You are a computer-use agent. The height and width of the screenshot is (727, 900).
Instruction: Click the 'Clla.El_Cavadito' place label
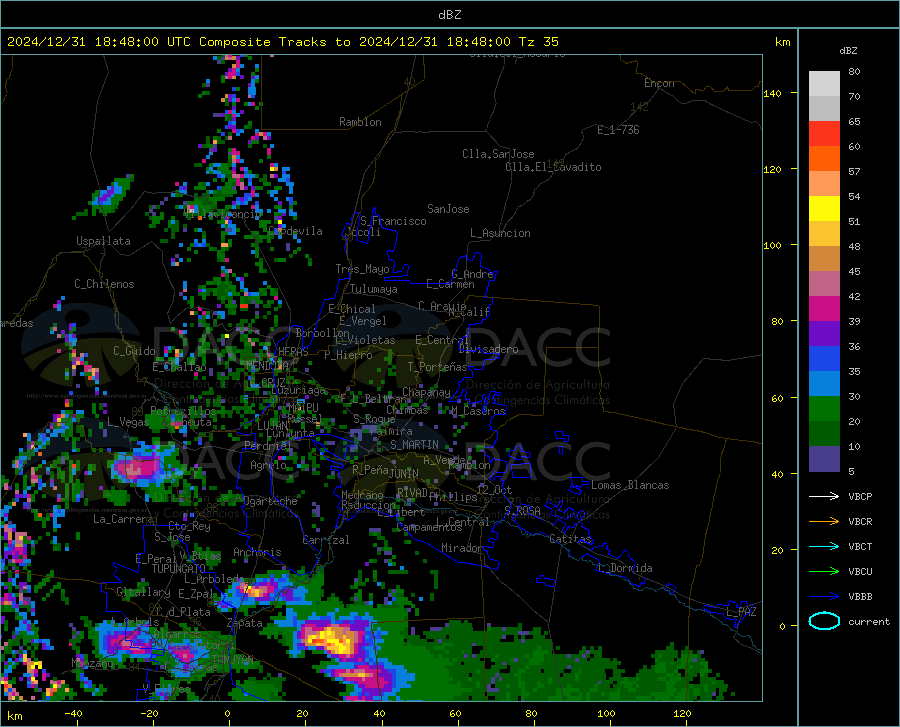pyautogui.click(x=553, y=167)
